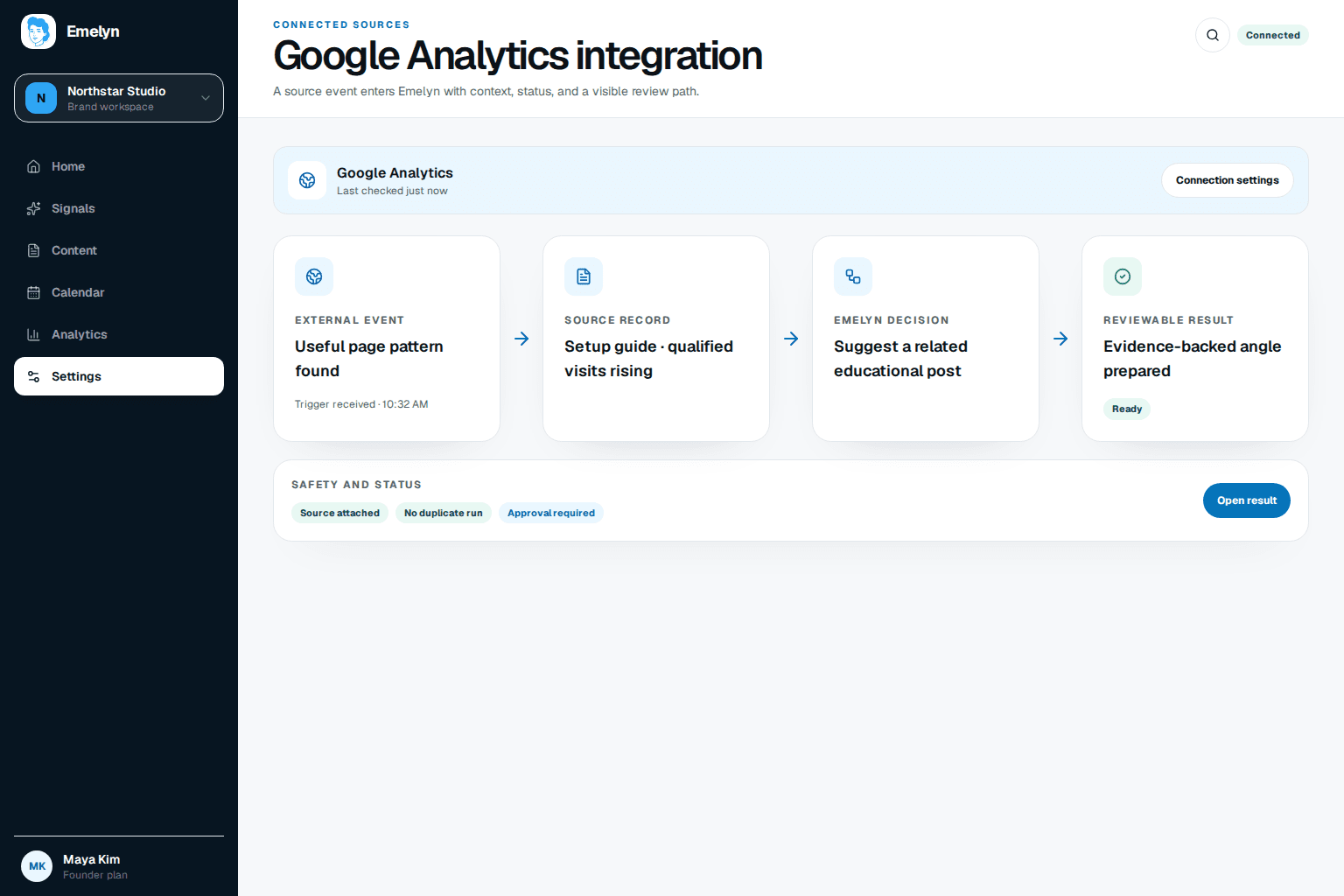Click the MK user avatar
The width and height of the screenshot is (1344, 896).
pyautogui.click(x=37, y=866)
